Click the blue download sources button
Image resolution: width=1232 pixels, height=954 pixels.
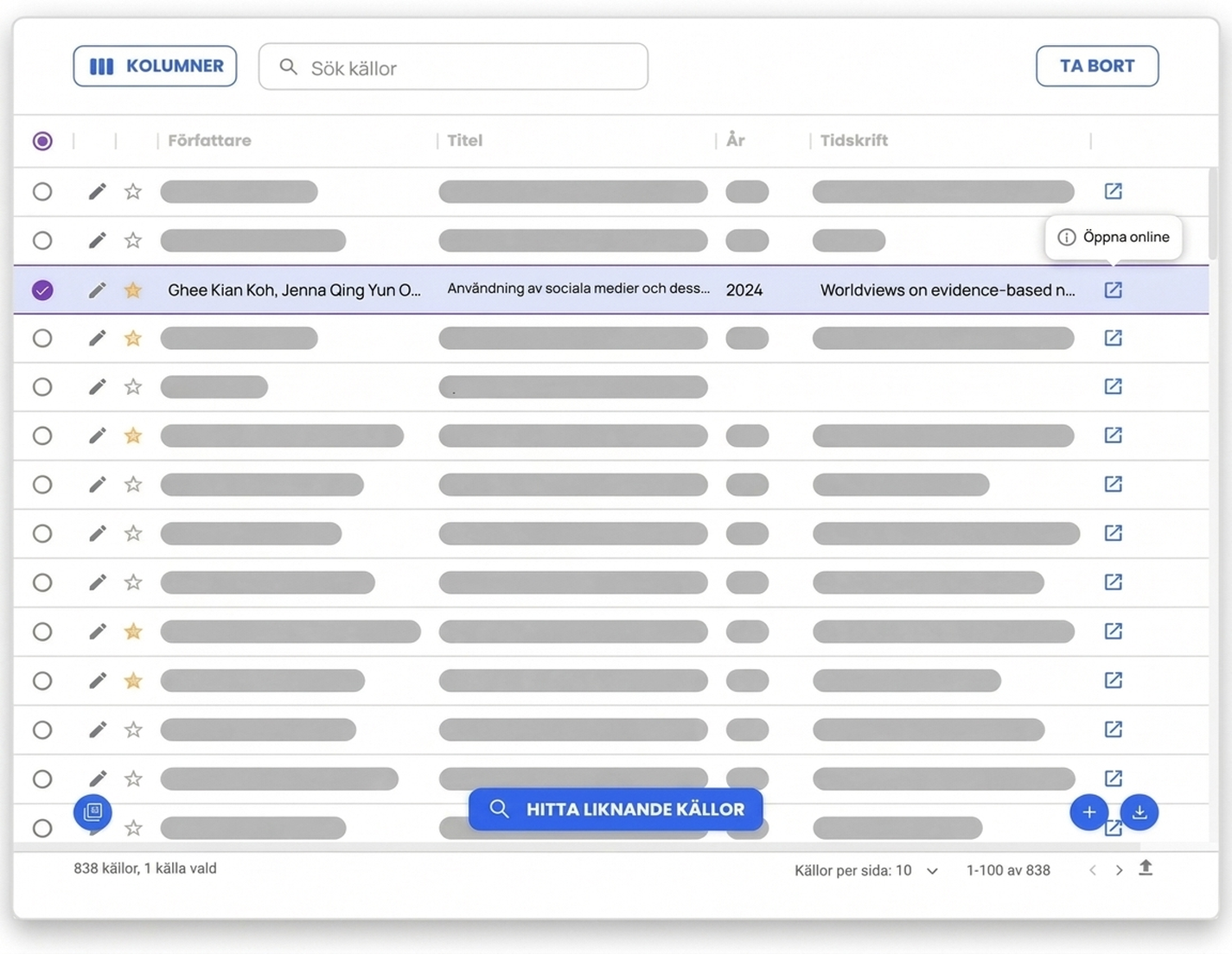tap(1139, 812)
